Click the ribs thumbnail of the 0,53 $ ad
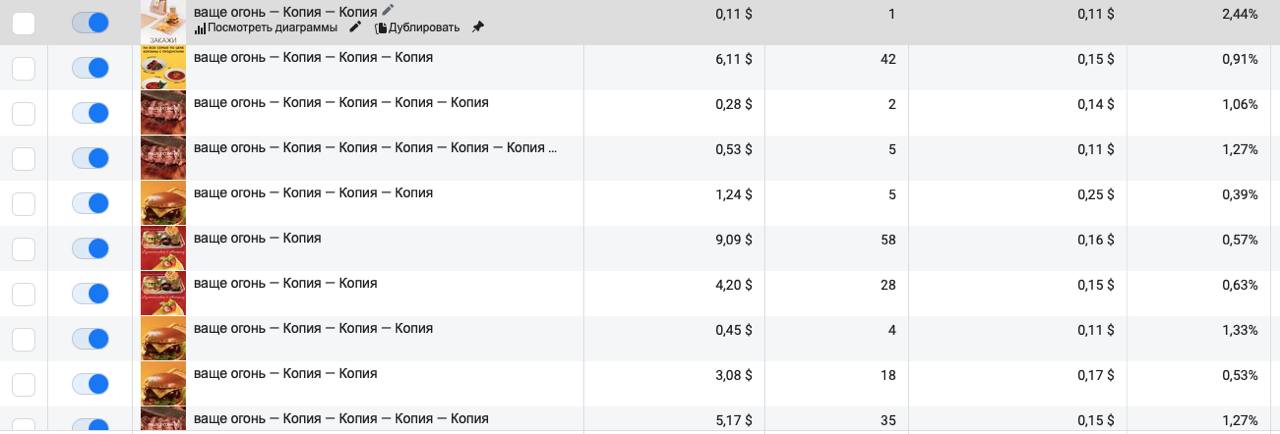This screenshot has width=1280, height=434. (x=162, y=158)
